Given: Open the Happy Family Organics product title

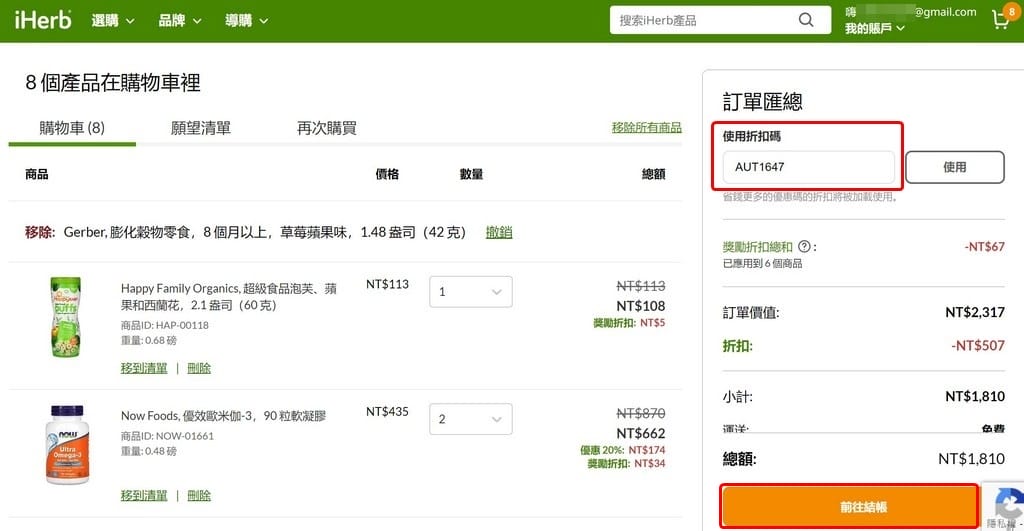Looking at the screenshot, I should pos(229,297).
